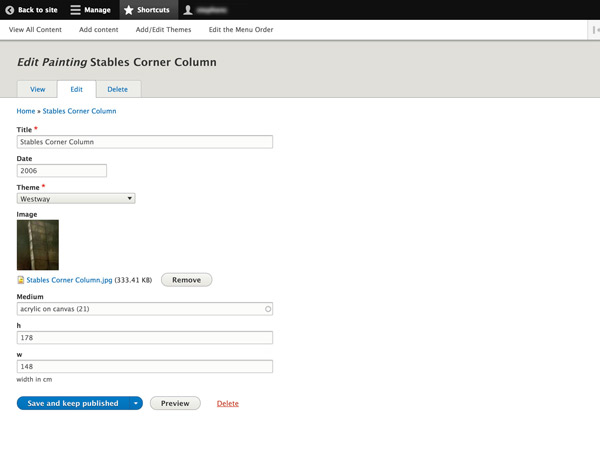Collapse the toolbar with the right-edge handle

(x=595, y=30)
